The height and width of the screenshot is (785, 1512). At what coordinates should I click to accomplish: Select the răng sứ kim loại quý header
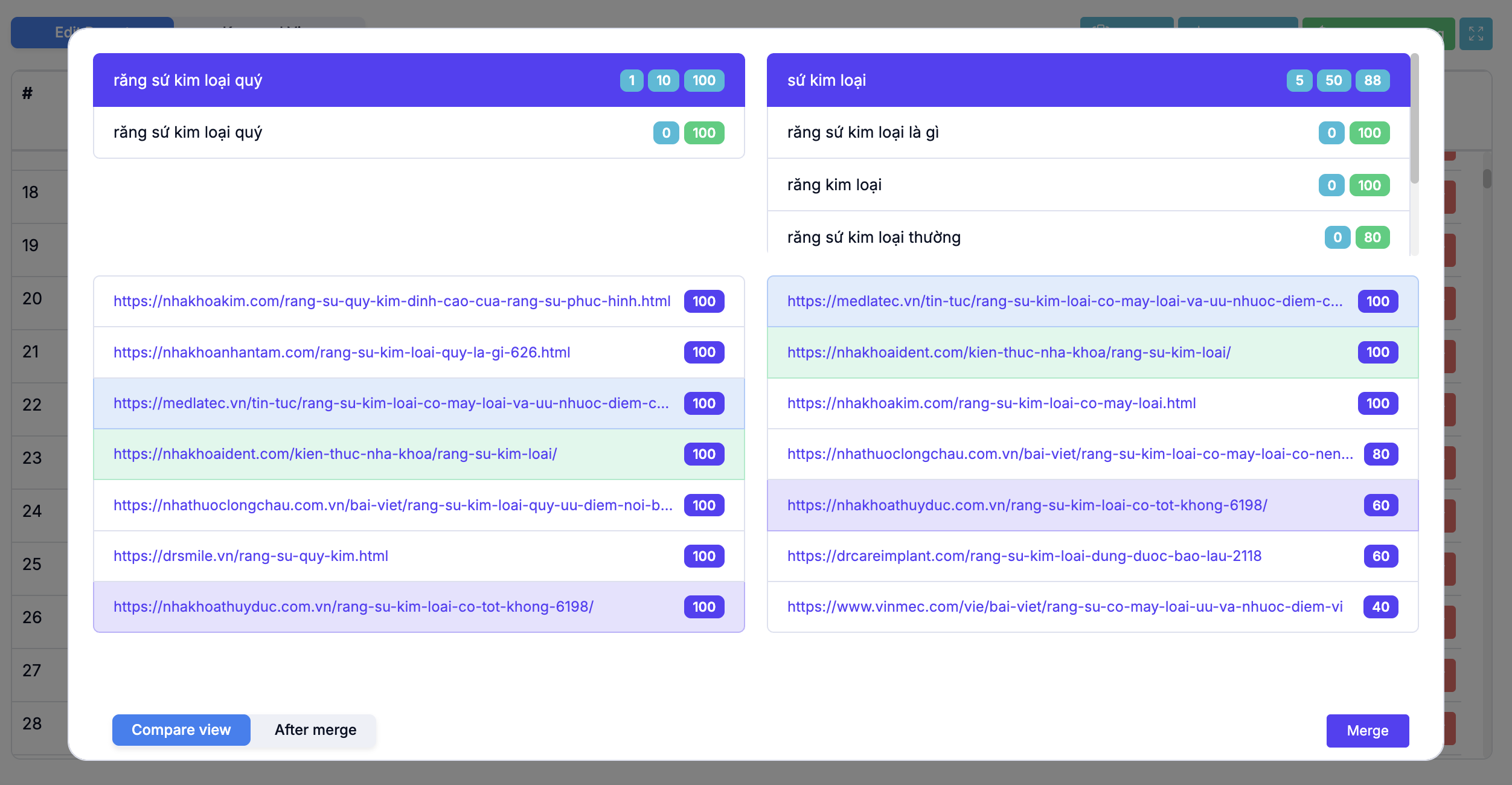point(419,80)
